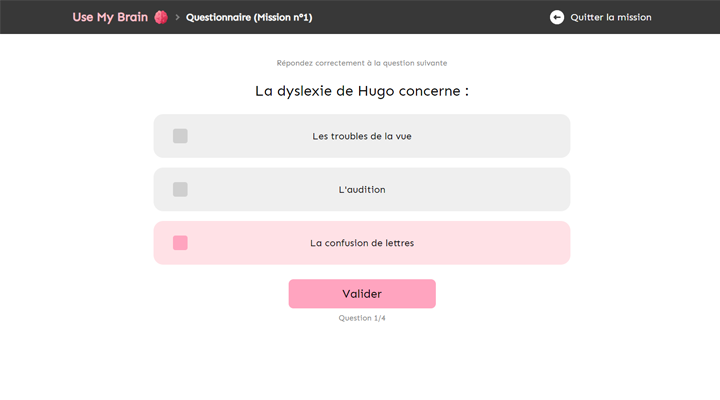Tick the "Les troubles de la vue" checkbox
720x400 pixels.
[x=180, y=136]
